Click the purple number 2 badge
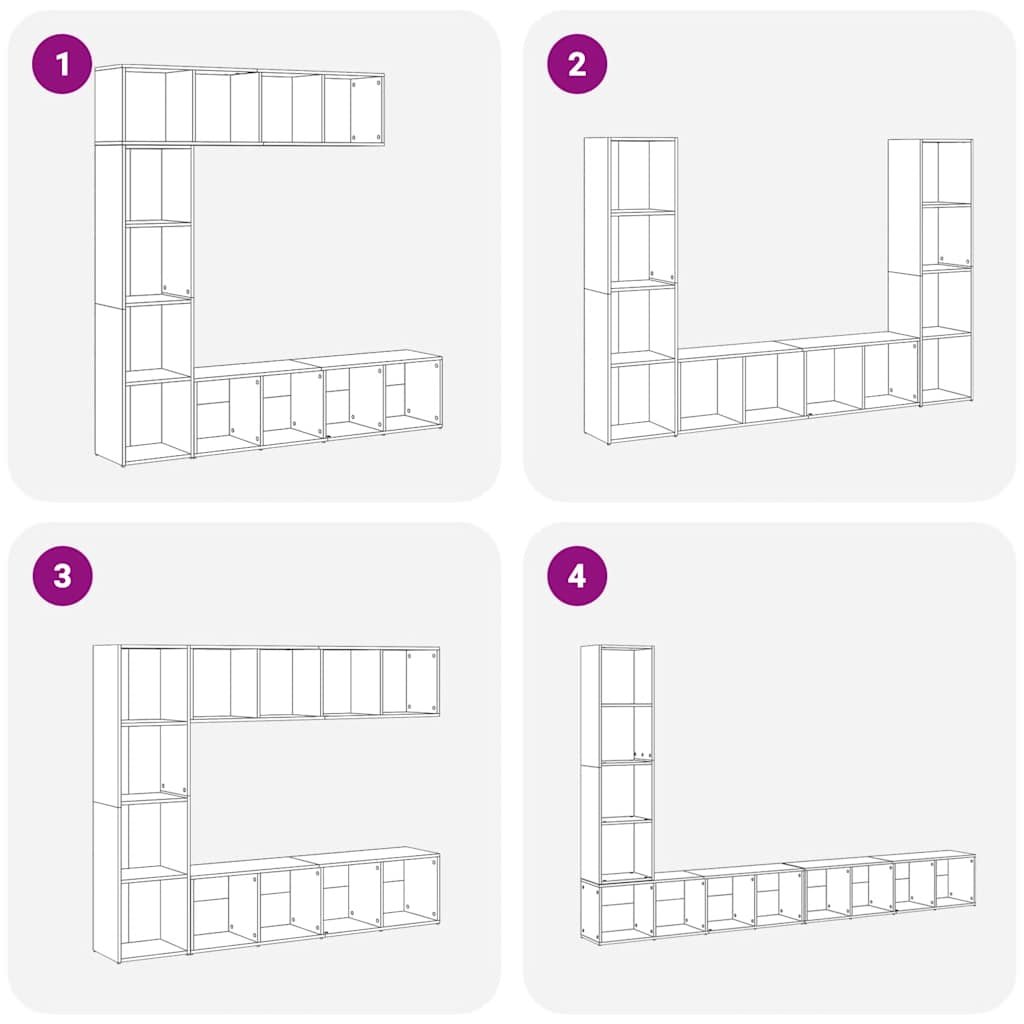The image size is (1024, 1024). pos(577,64)
